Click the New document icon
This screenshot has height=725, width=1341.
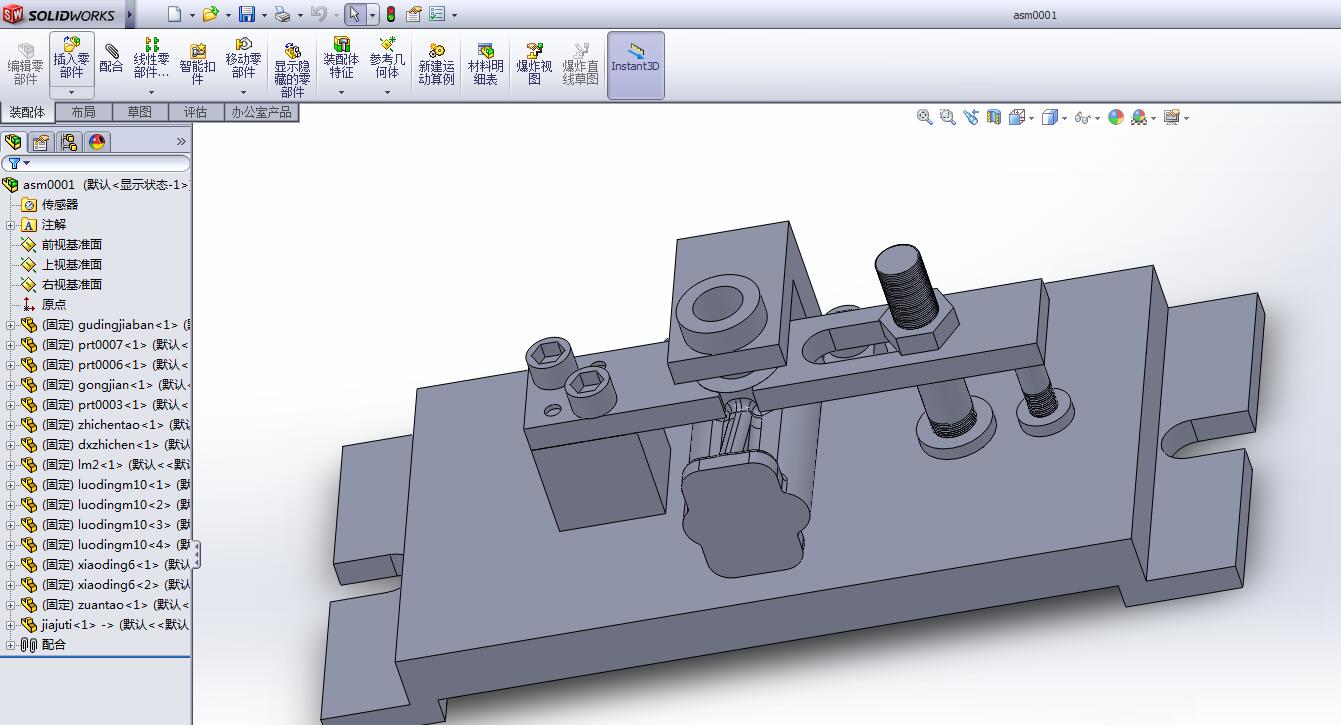click(x=175, y=14)
